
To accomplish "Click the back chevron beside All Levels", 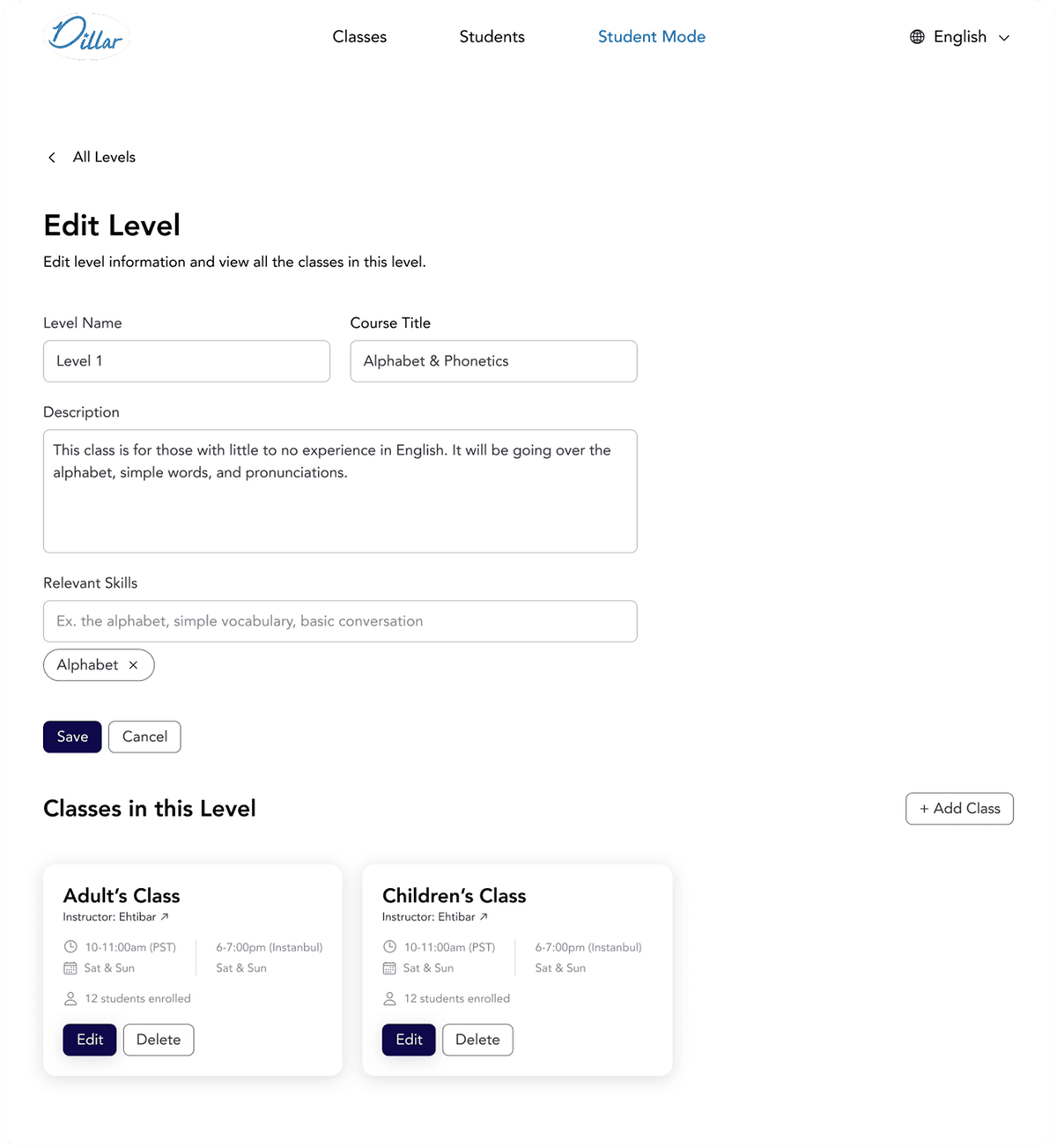I will tap(52, 158).
